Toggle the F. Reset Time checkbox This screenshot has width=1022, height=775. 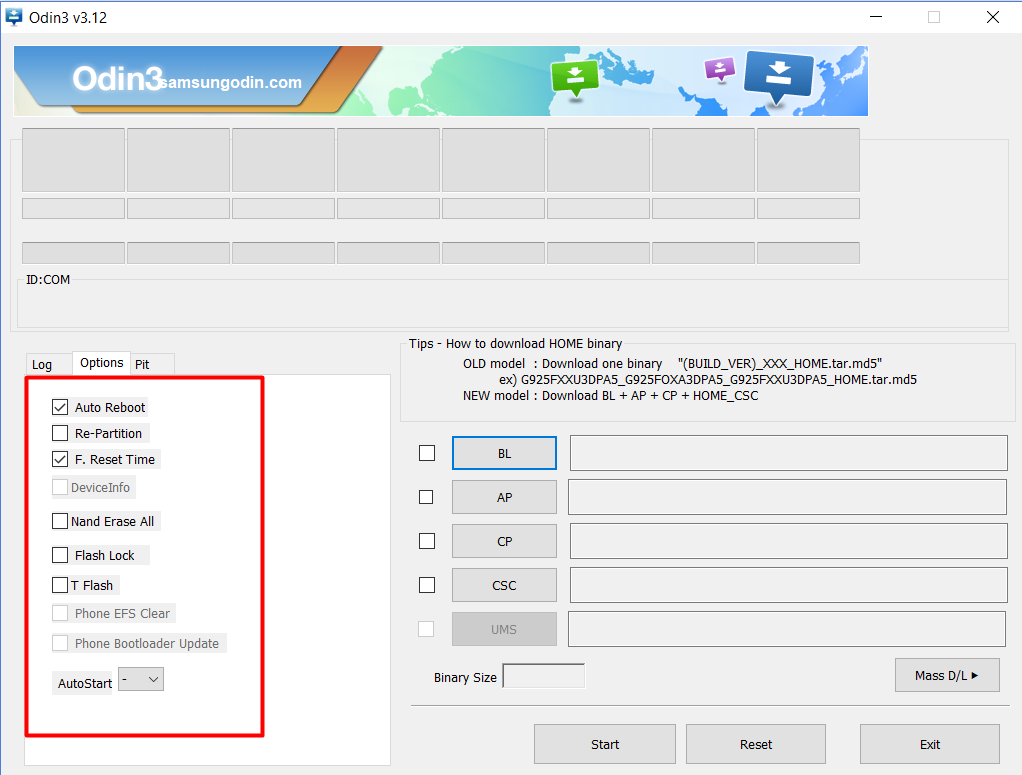pyautogui.click(x=60, y=460)
